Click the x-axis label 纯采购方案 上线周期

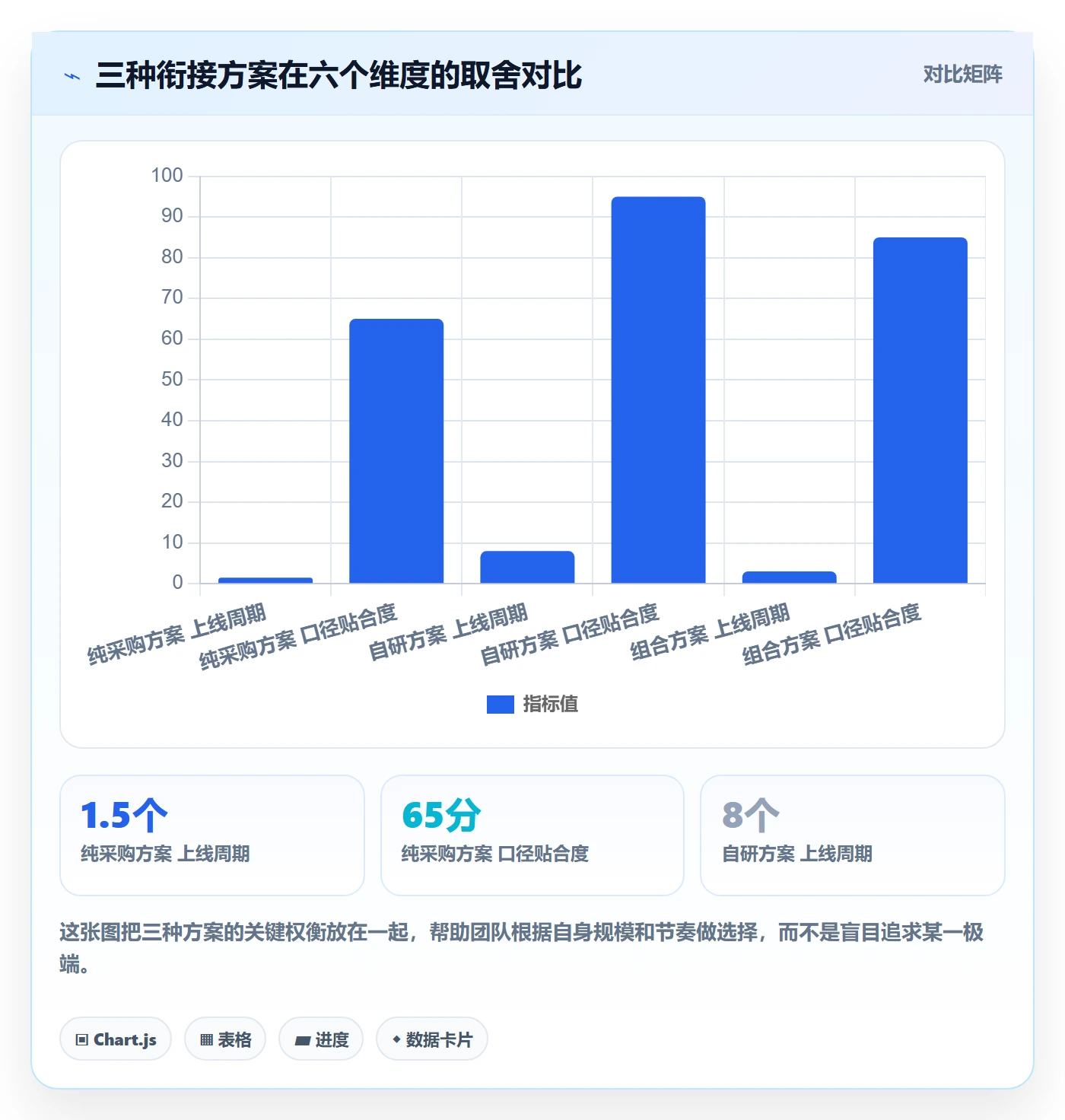point(176,635)
